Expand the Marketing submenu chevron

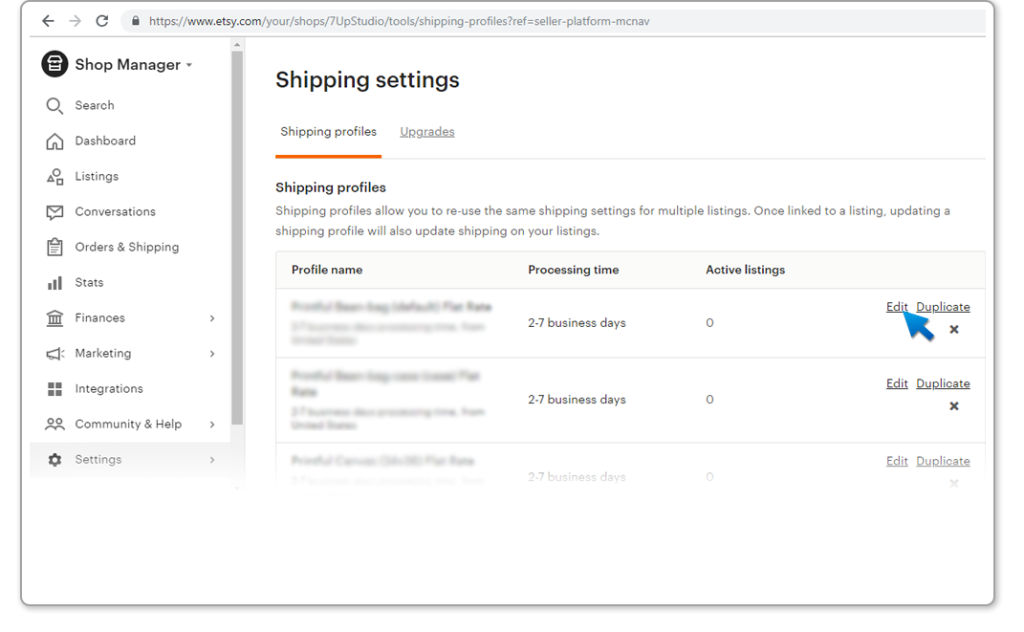[212, 353]
